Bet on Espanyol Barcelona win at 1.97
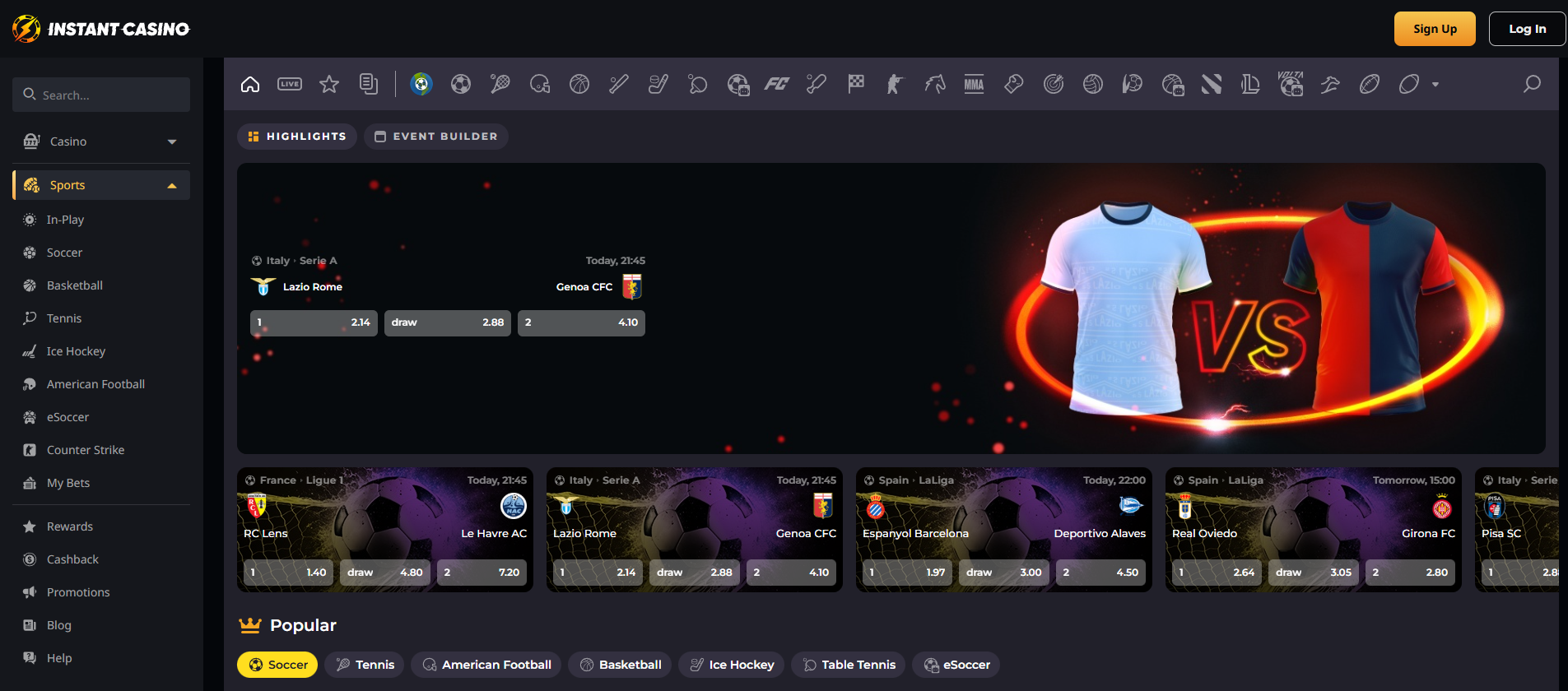This screenshot has height=691, width=1568. point(907,573)
